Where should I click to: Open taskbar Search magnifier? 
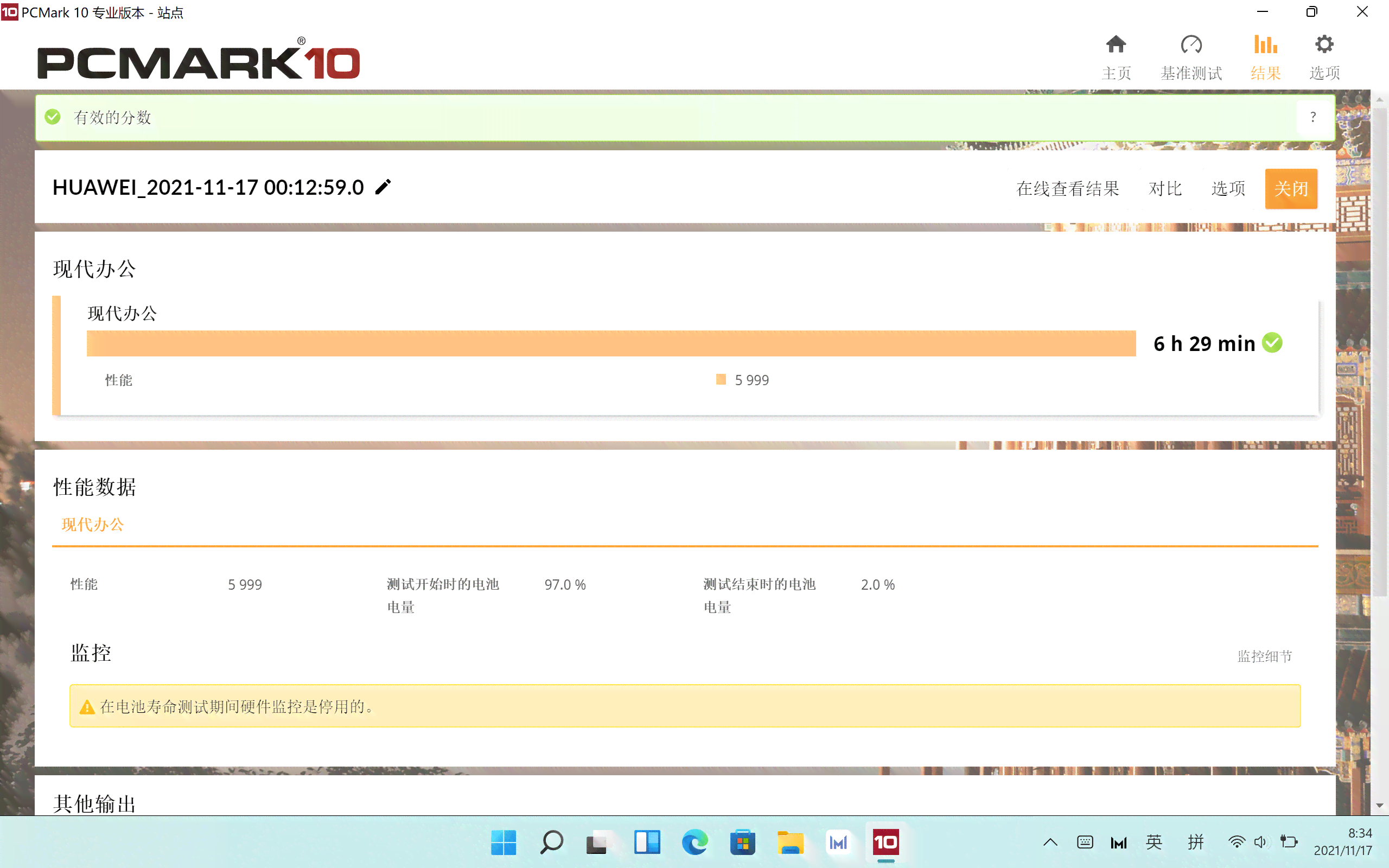(551, 842)
